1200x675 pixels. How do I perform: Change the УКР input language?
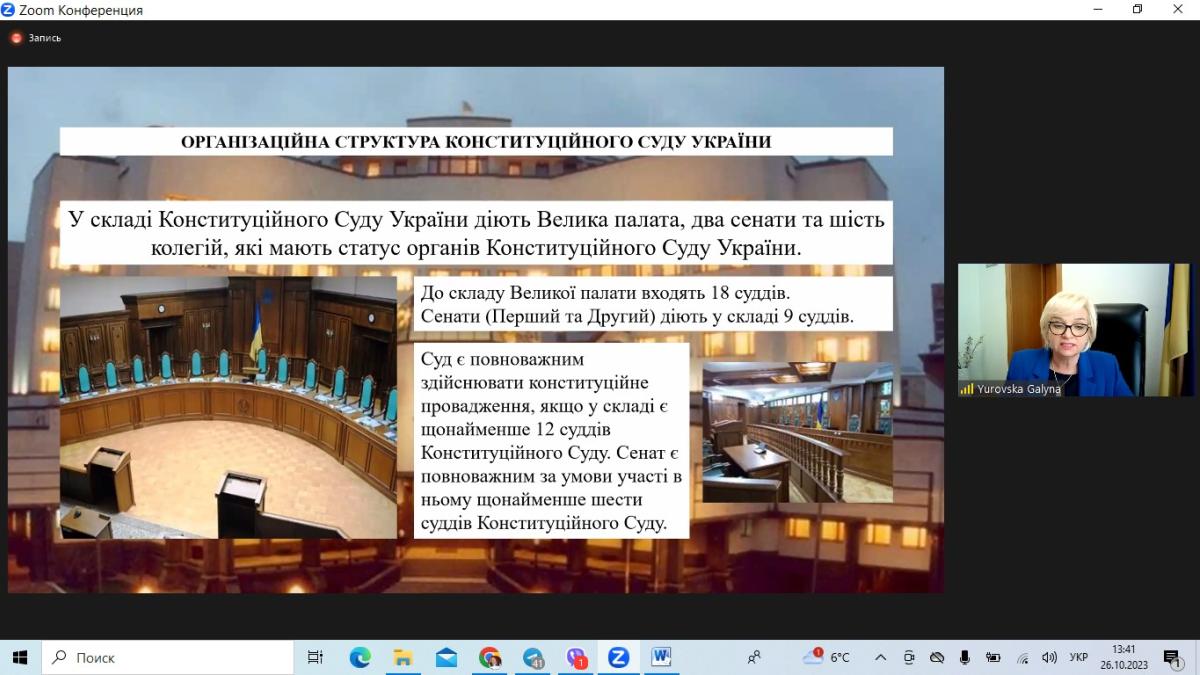1078,657
